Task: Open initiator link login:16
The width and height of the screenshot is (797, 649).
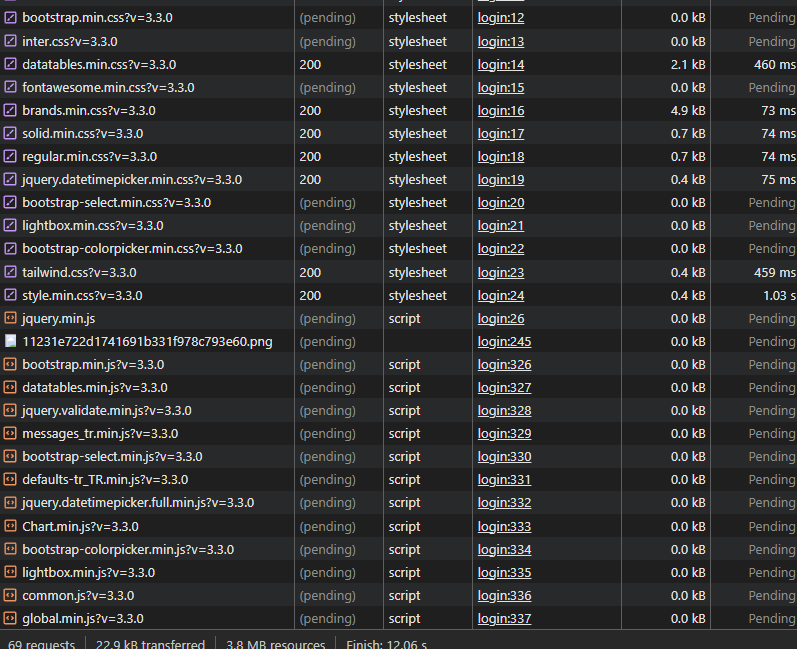Action: pos(501,110)
